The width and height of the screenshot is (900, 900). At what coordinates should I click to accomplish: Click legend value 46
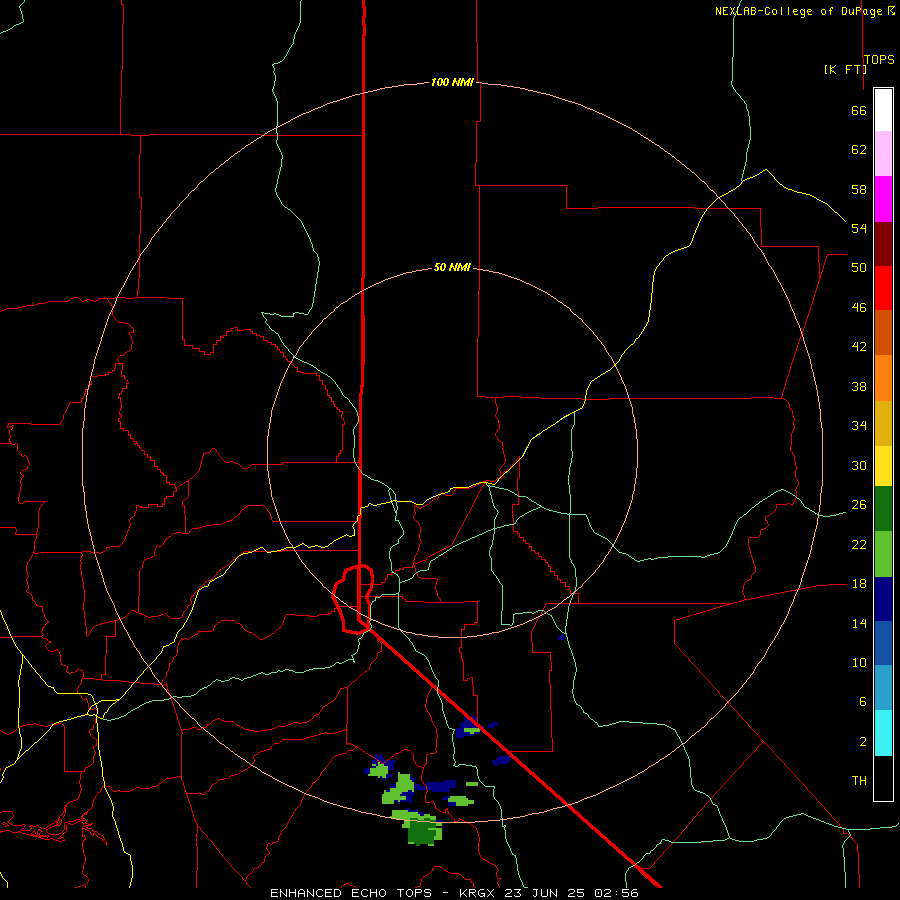point(859,307)
